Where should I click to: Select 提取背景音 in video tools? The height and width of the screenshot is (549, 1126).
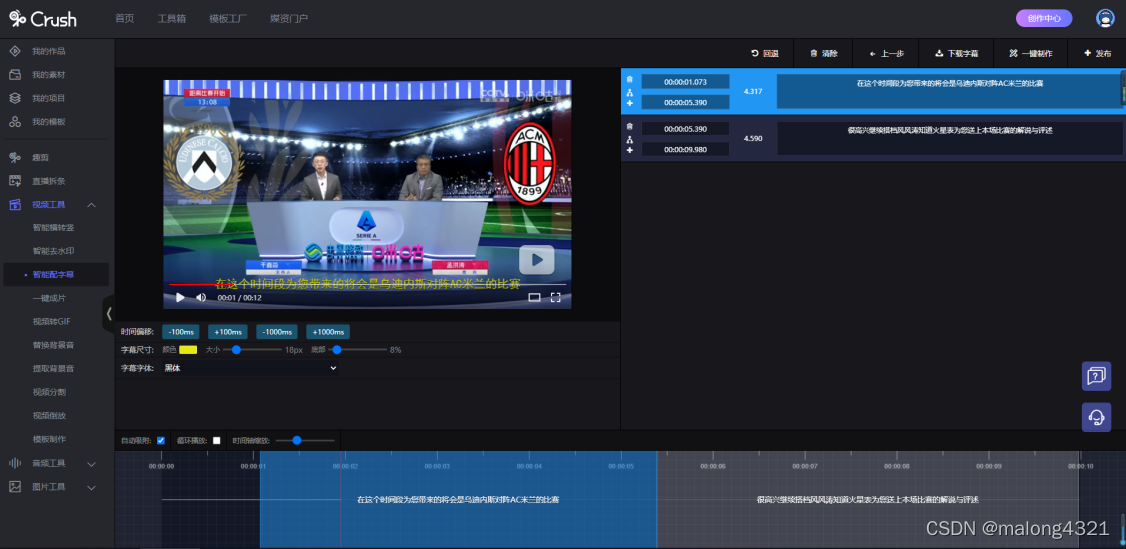click(53, 368)
